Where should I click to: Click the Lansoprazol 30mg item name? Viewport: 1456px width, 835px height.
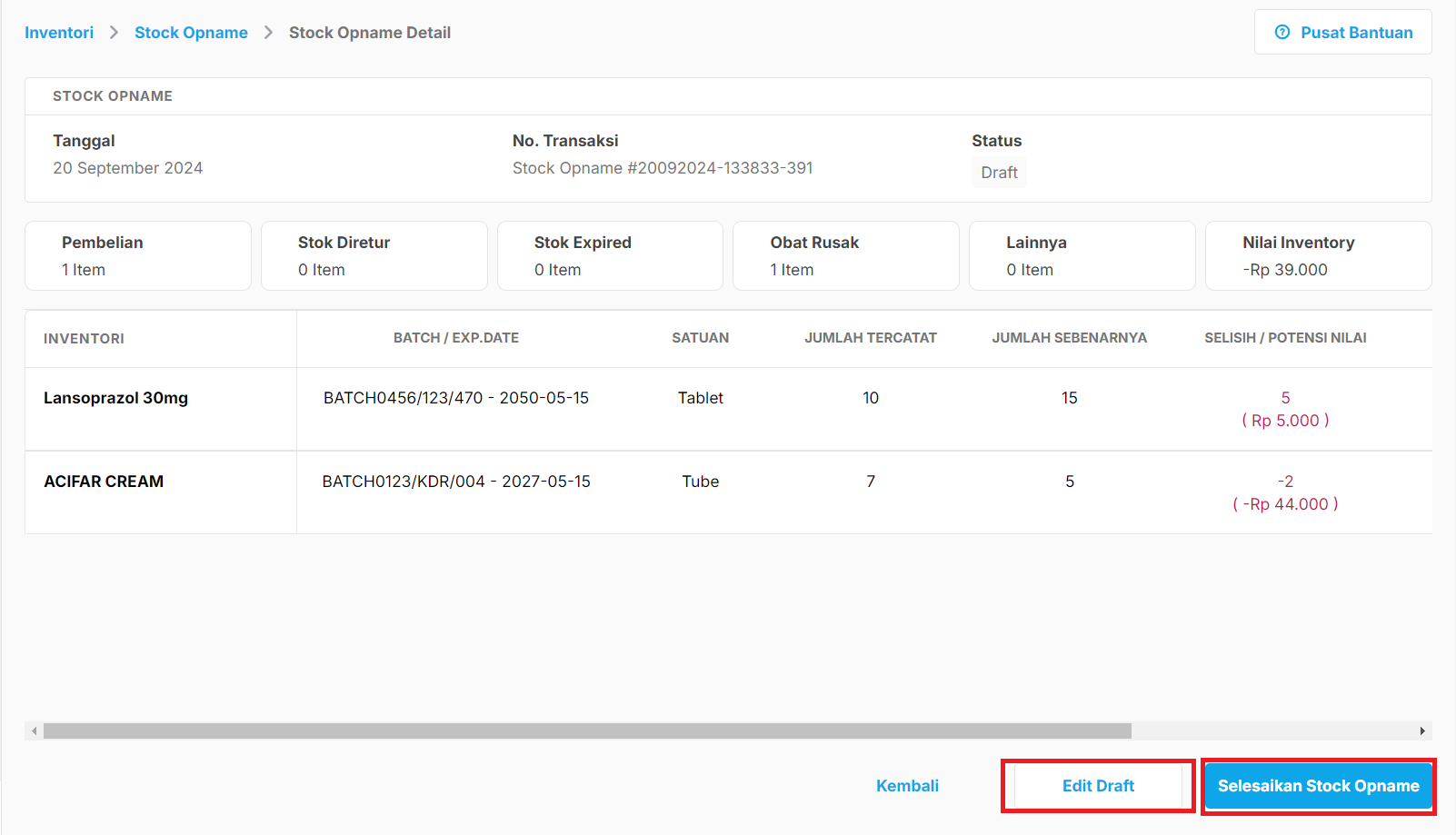click(115, 398)
